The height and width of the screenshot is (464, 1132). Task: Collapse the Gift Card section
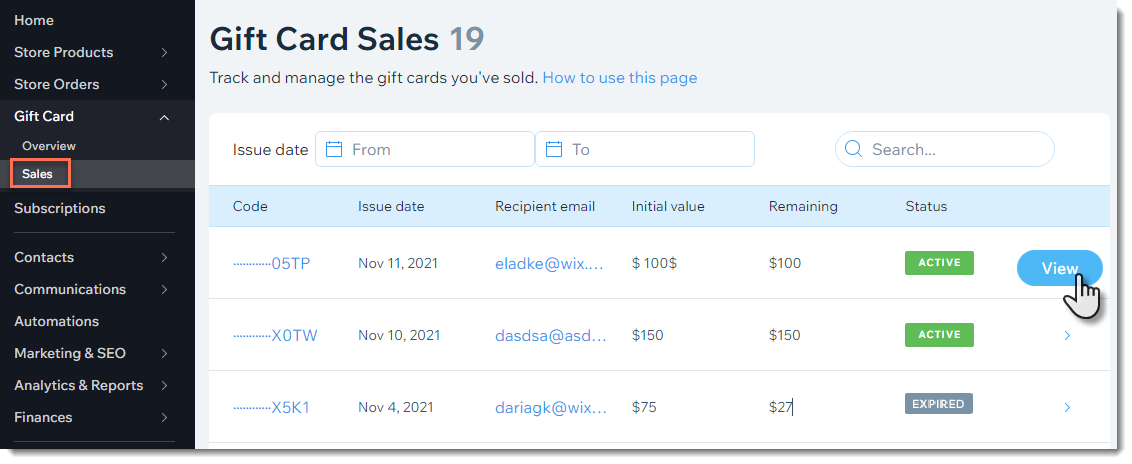[x=165, y=117]
